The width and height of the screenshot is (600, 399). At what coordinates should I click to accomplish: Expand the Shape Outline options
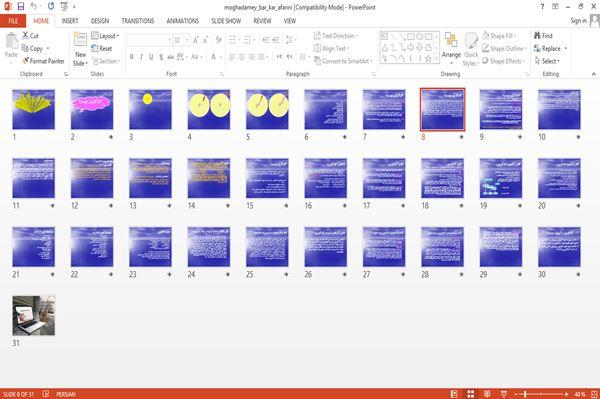point(504,48)
